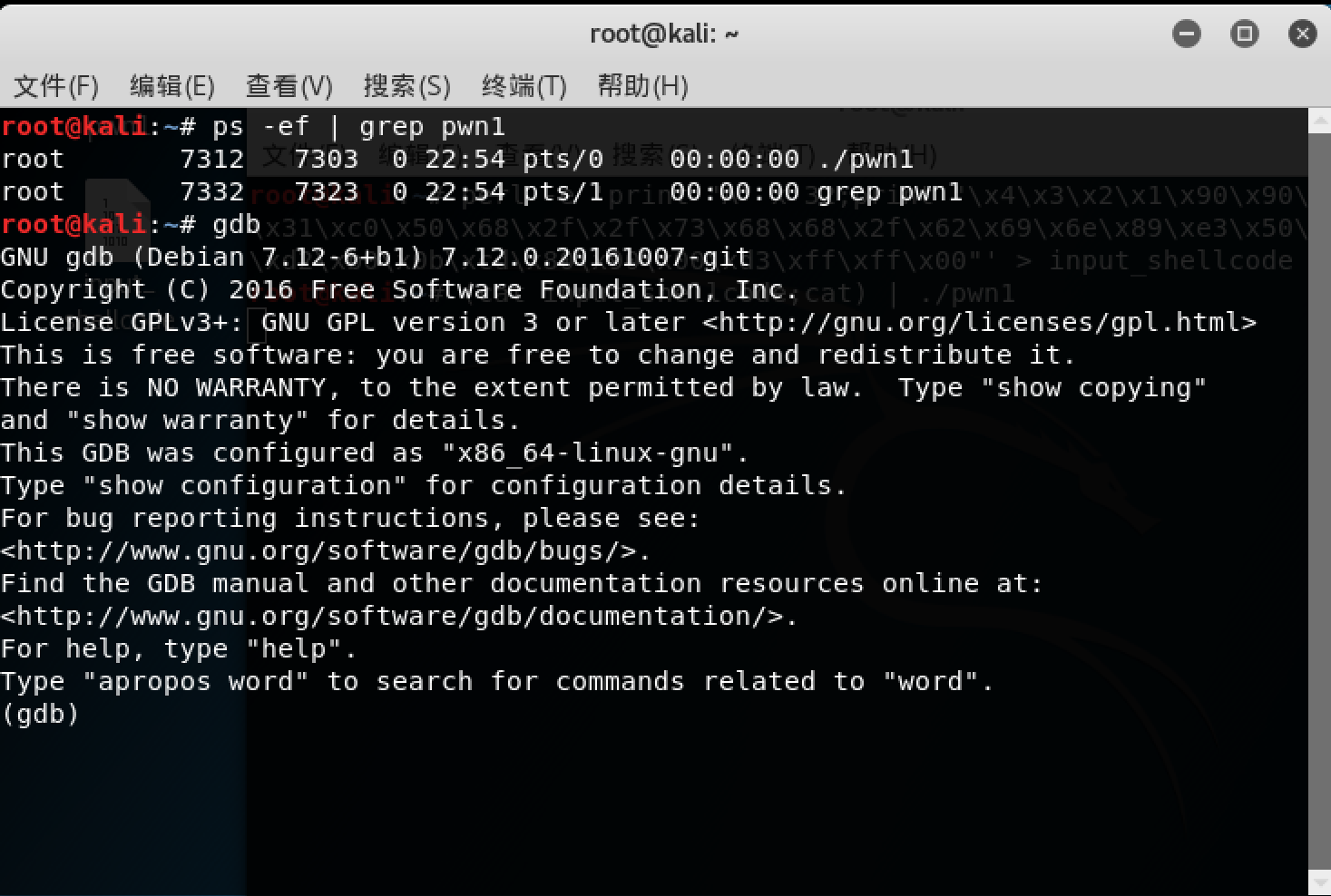Screen dimensions: 1331x896
Task: Click the vertical scrollbar track
Action: [x=1320, y=501]
